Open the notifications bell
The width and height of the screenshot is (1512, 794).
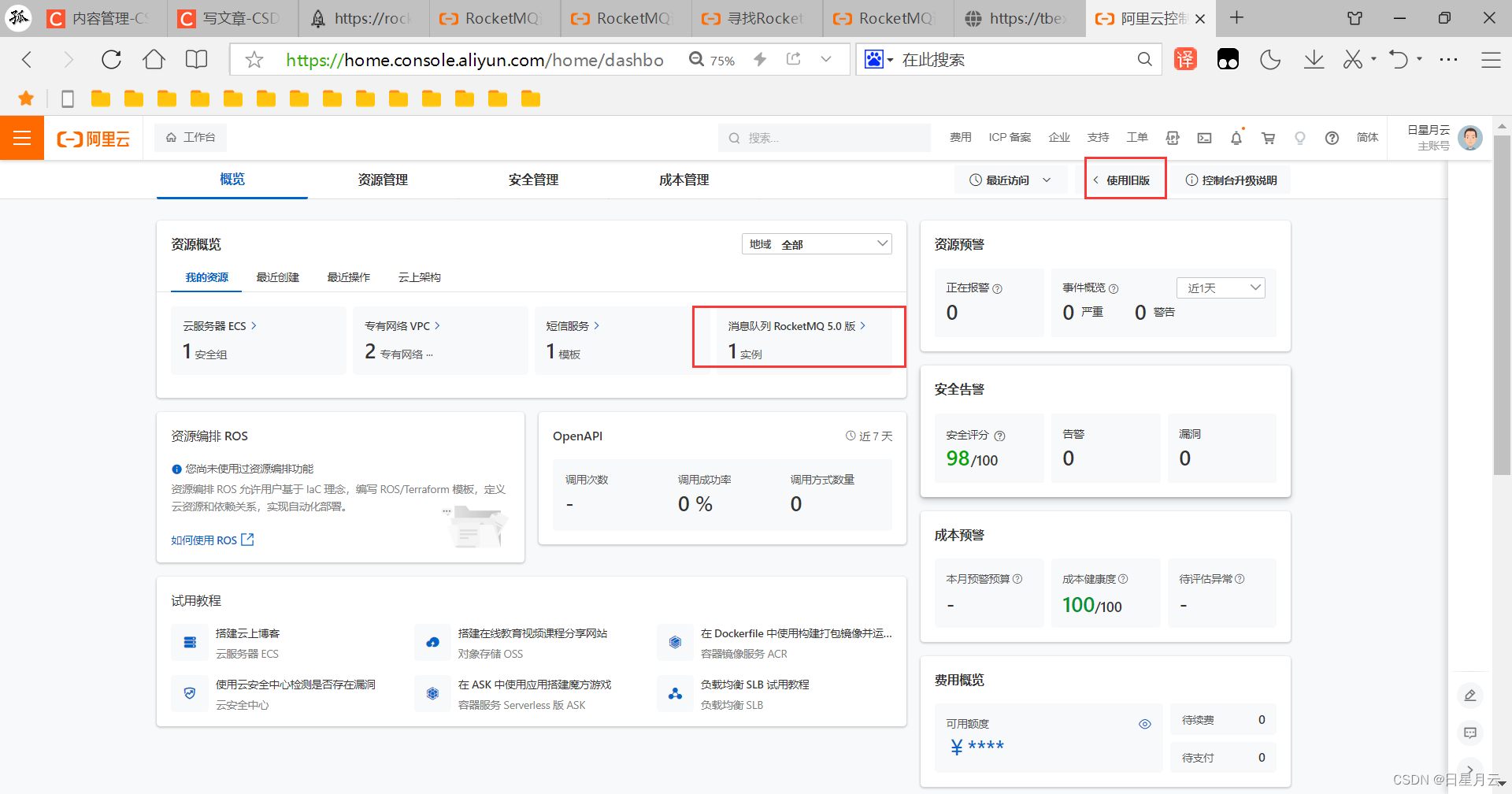1236,138
